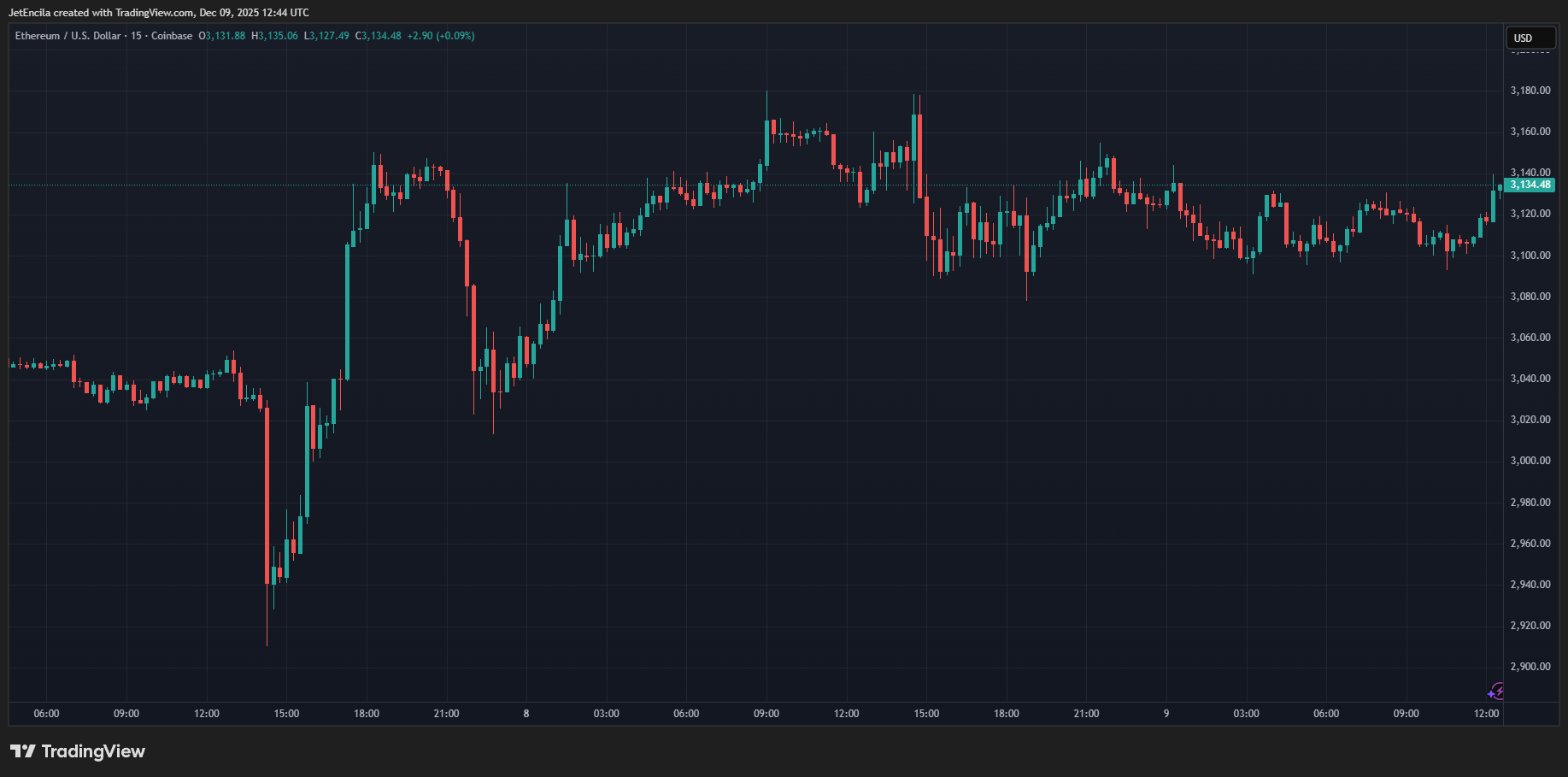Click the TradingView logo in the bottom left
The image size is (1568, 777).
[x=77, y=751]
